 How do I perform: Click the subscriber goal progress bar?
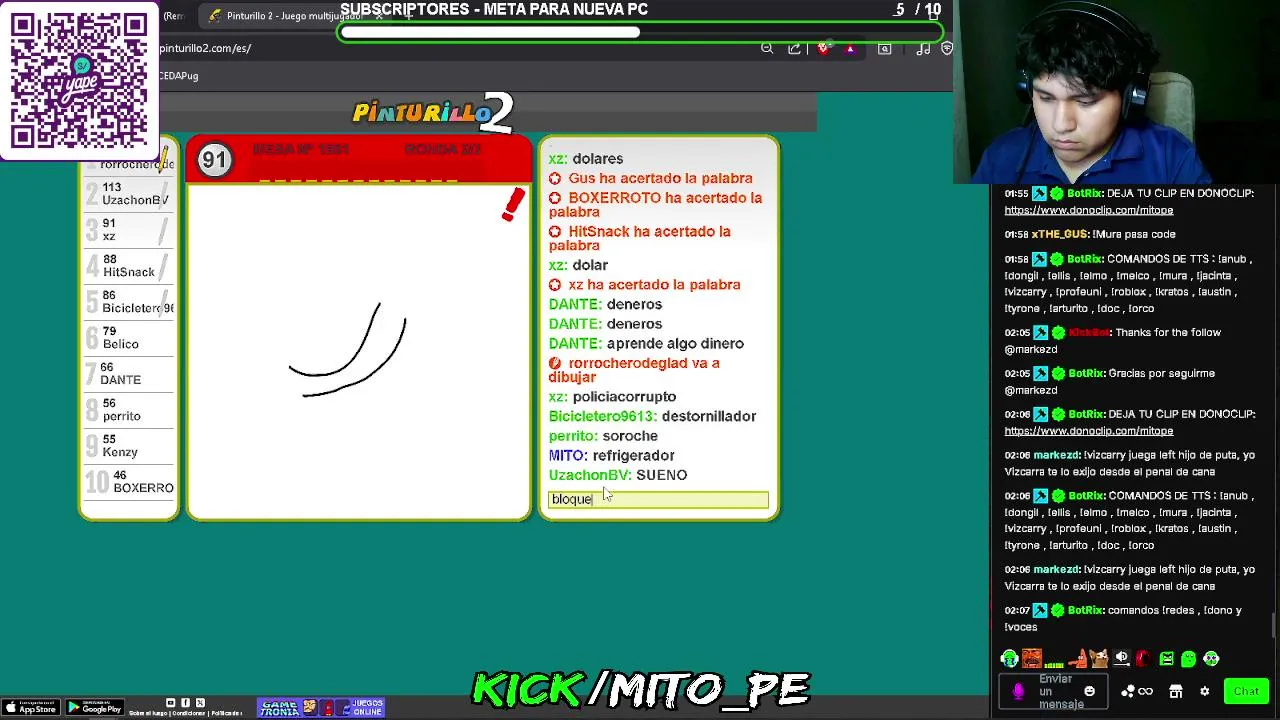(x=641, y=32)
